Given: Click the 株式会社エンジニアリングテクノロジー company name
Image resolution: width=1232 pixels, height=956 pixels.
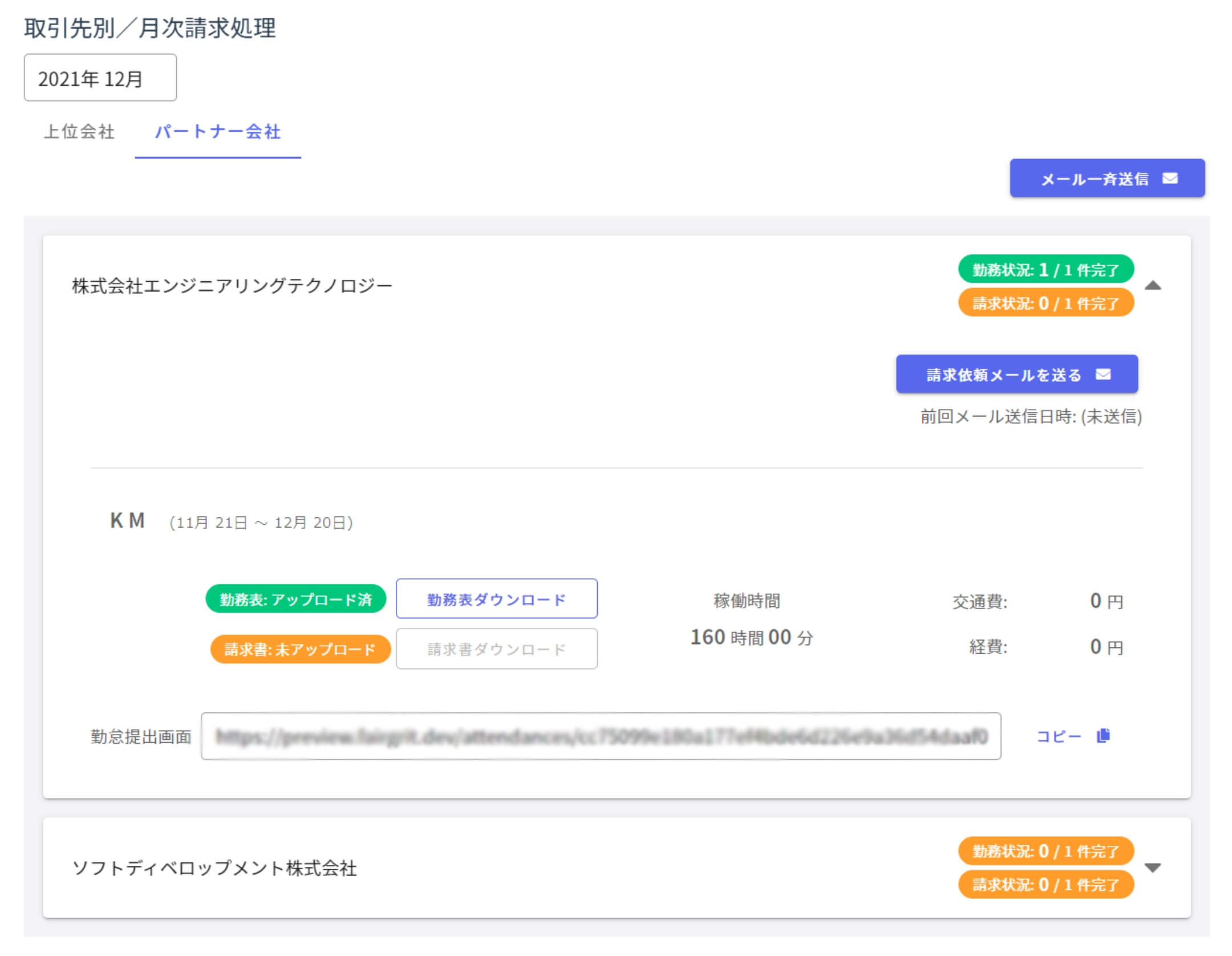Looking at the screenshot, I should pyautogui.click(x=232, y=285).
